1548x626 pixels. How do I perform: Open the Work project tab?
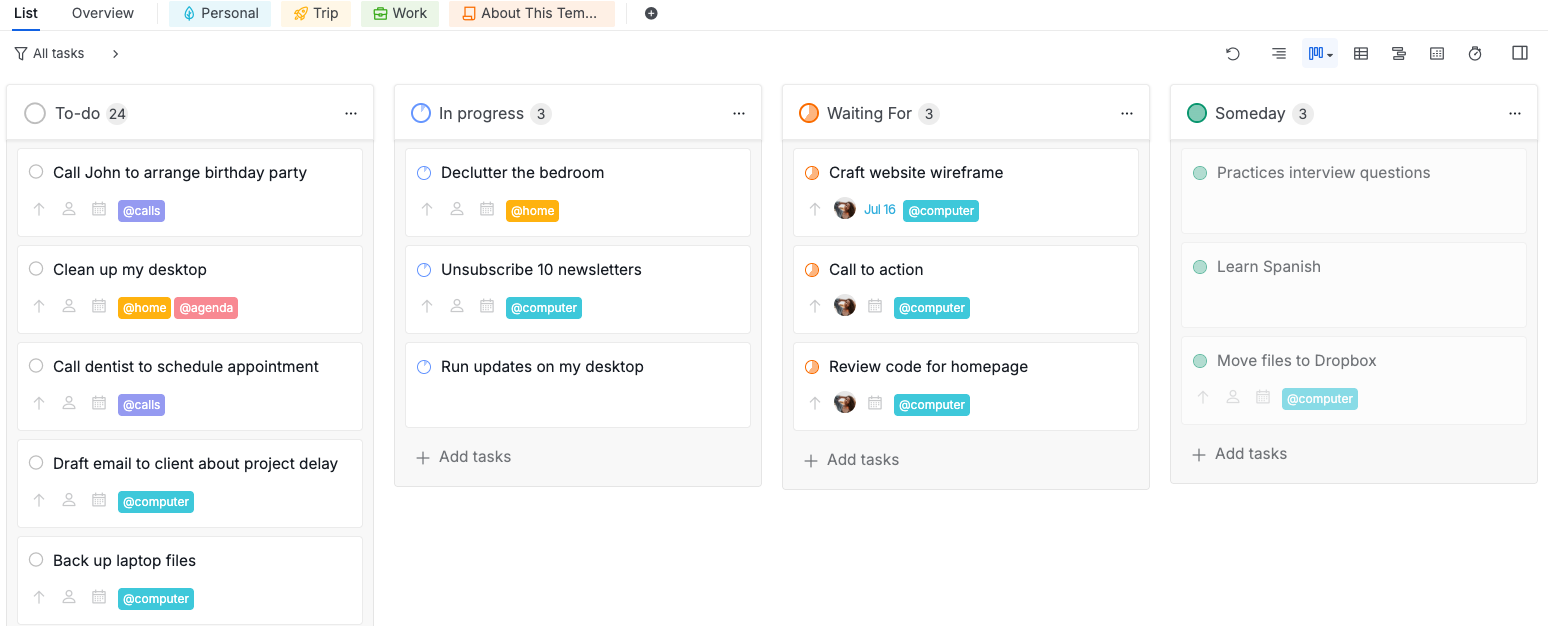tap(400, 14)
